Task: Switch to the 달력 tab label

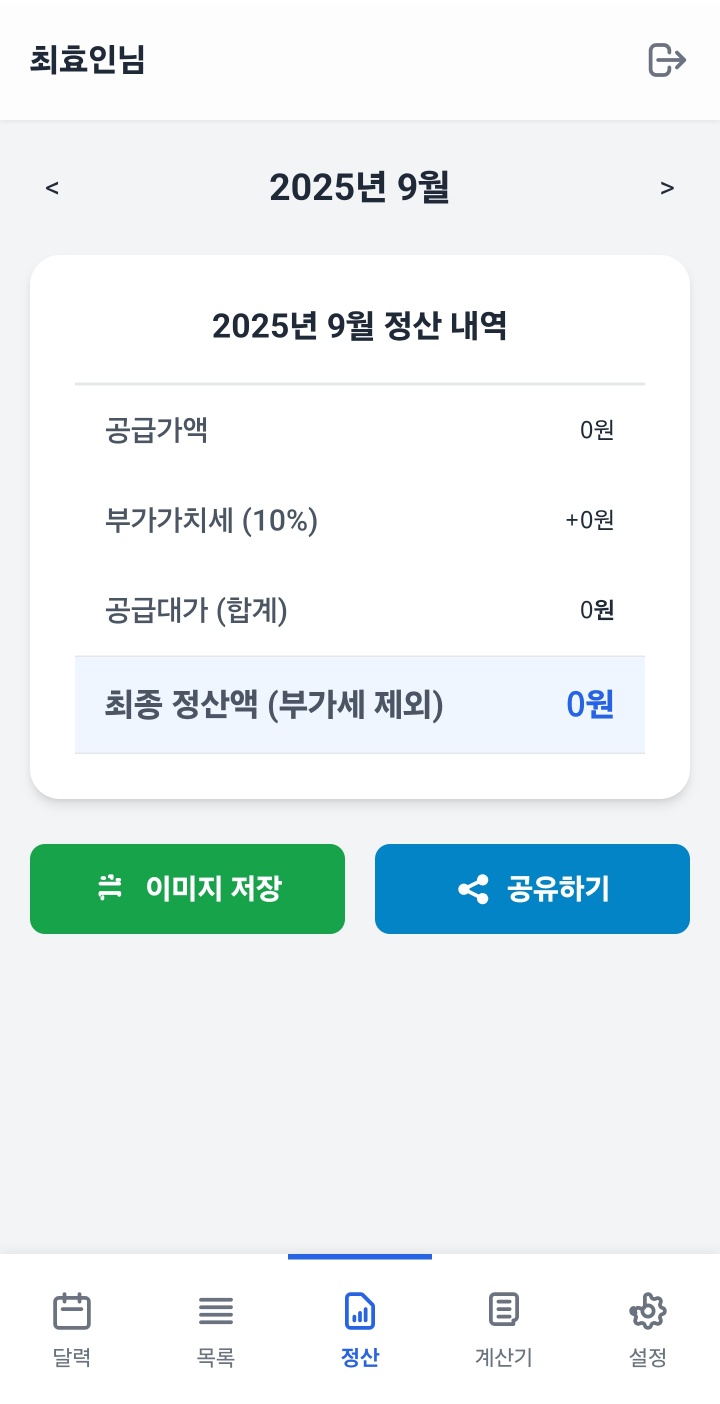Action: coord(72,1358)
